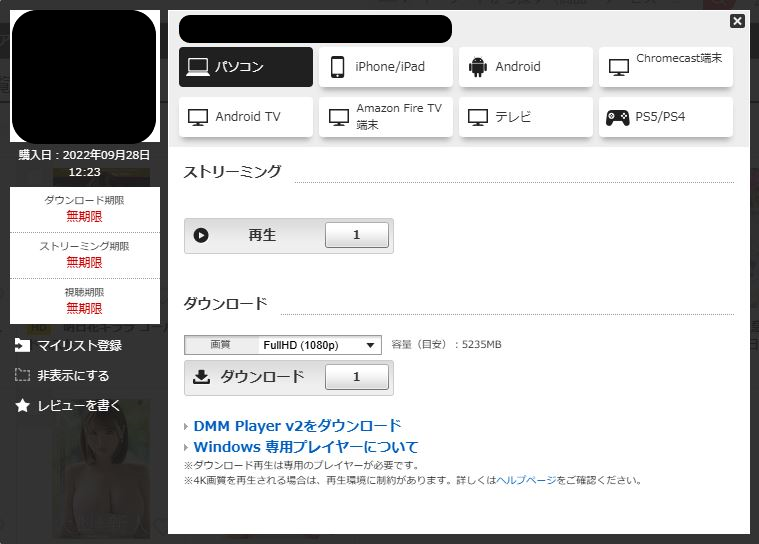
Task: Click the monitor icon in Chromecast端末 tab
Action: (619, 67)
